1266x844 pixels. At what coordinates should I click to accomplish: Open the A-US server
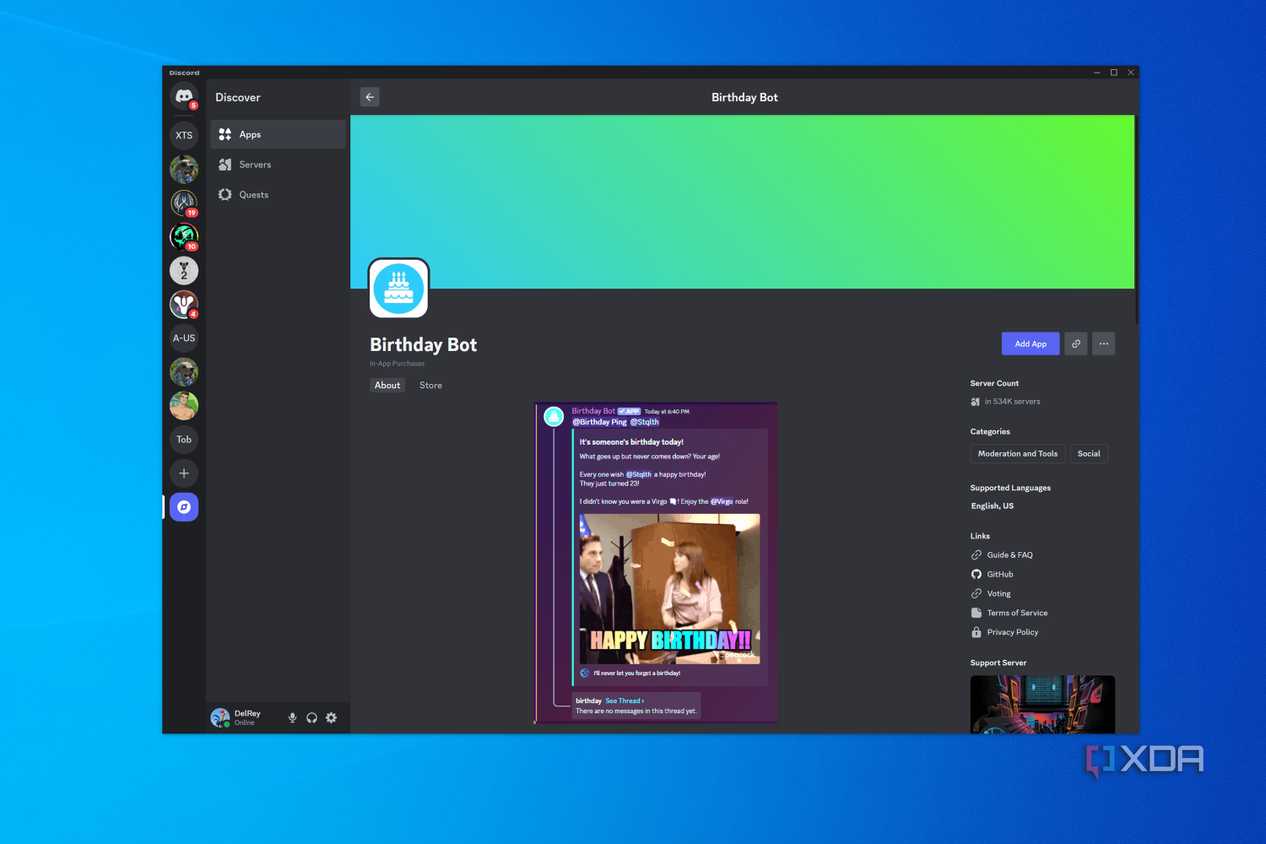point(184,338)
